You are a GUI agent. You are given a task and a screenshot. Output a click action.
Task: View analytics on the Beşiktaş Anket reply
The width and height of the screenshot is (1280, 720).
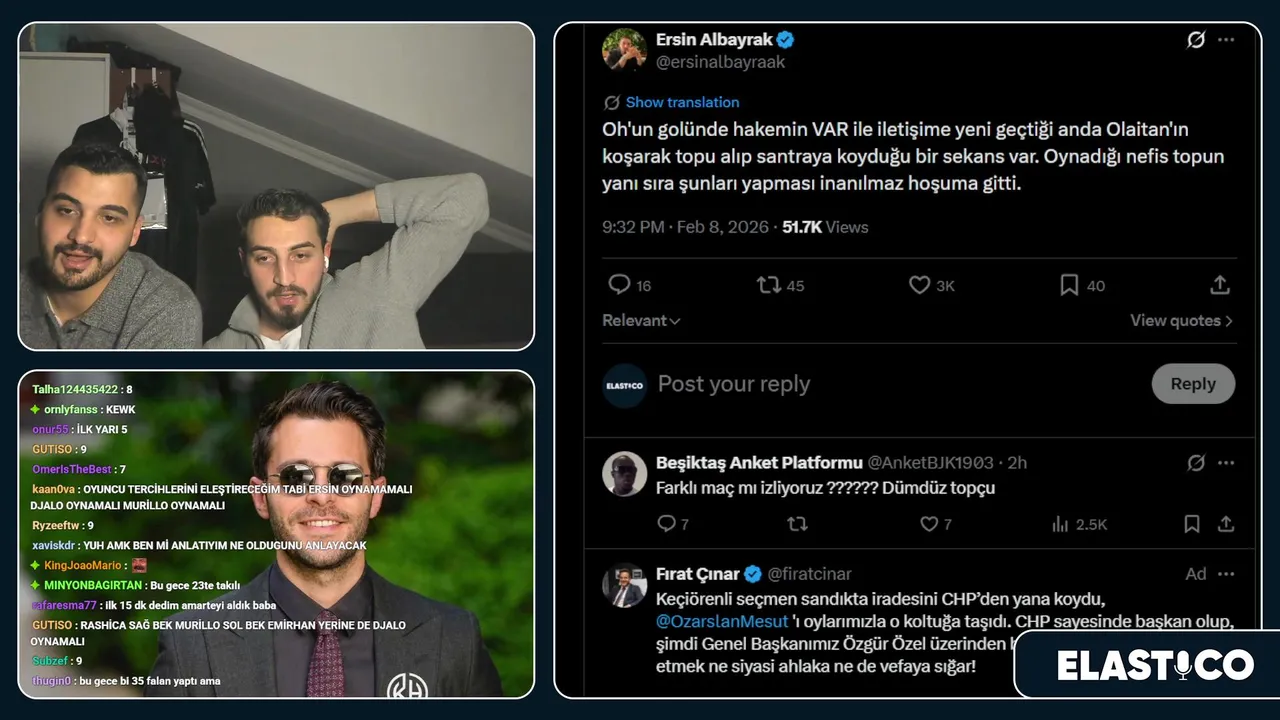point(1061,524)
